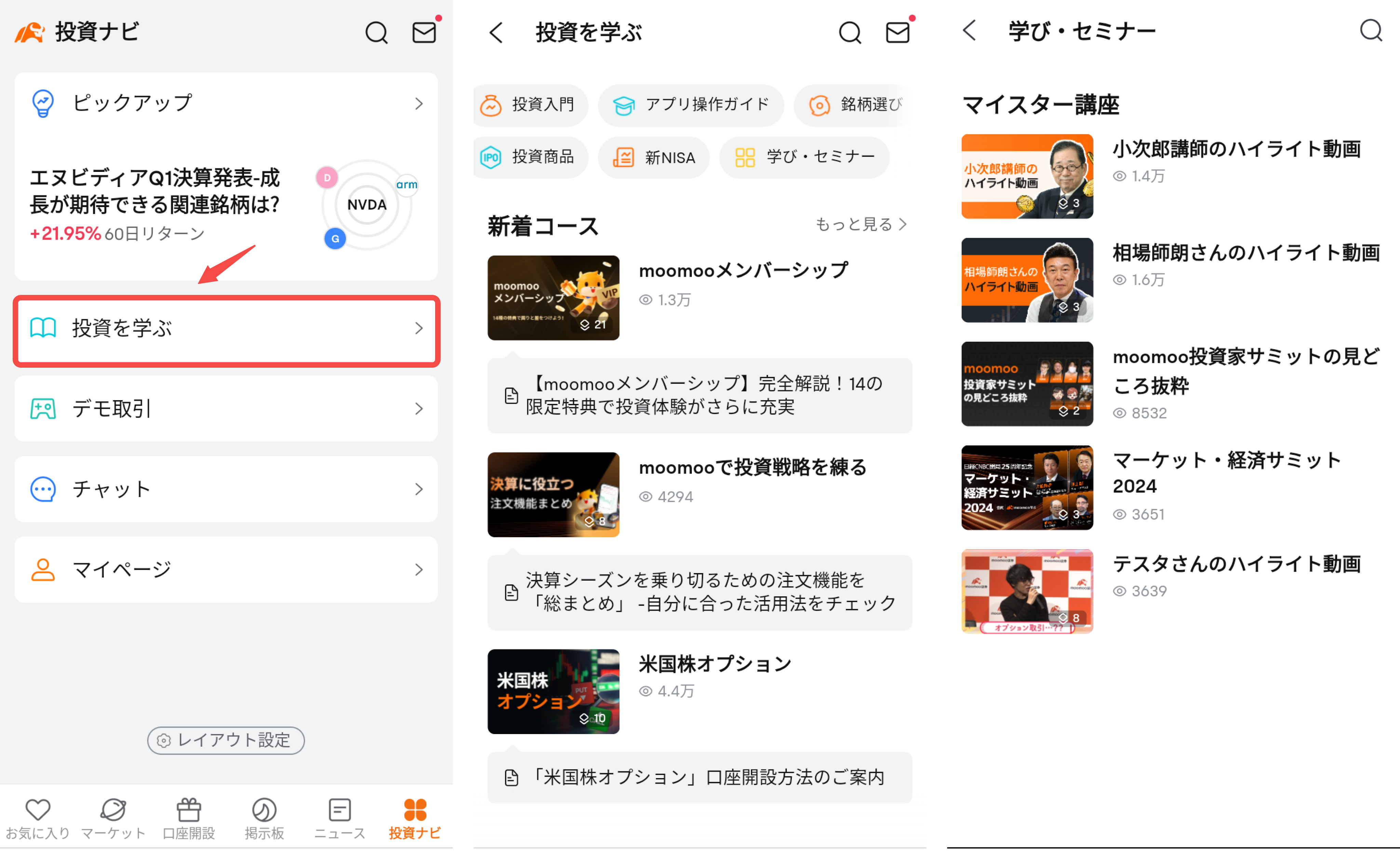Tap search icon in 投資を学ぶ header
This screenshot has width=1400, height=855.
coord(850,32)
